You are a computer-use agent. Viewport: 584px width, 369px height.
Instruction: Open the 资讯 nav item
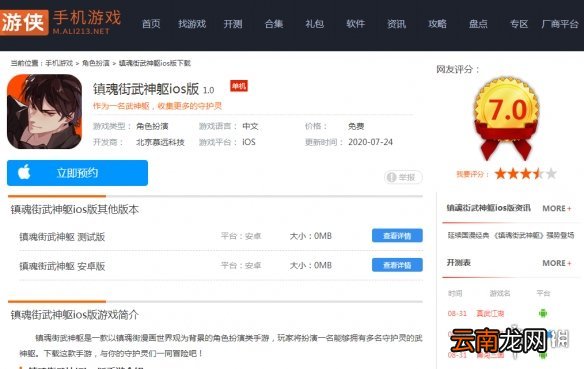pos(397,24)
